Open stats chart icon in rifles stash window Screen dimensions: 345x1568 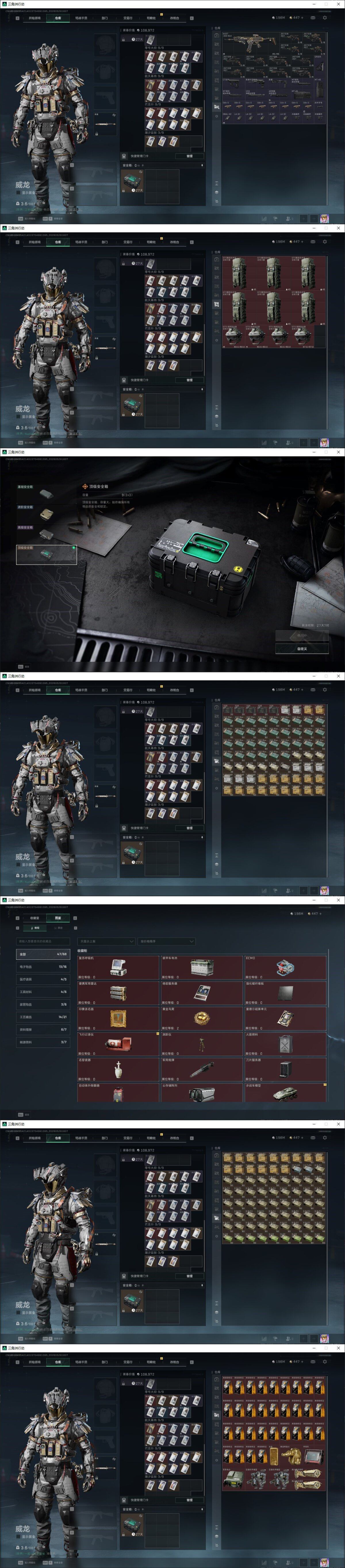pos(264,219)
